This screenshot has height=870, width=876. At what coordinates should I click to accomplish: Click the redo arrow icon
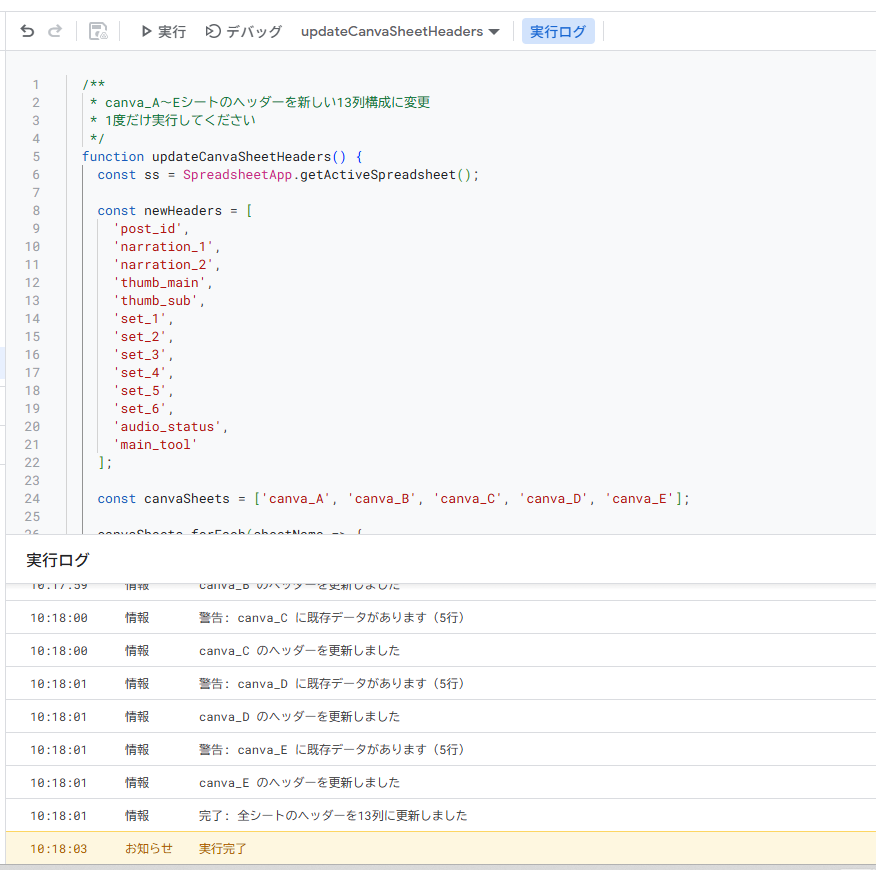click(x=55, y=32)
